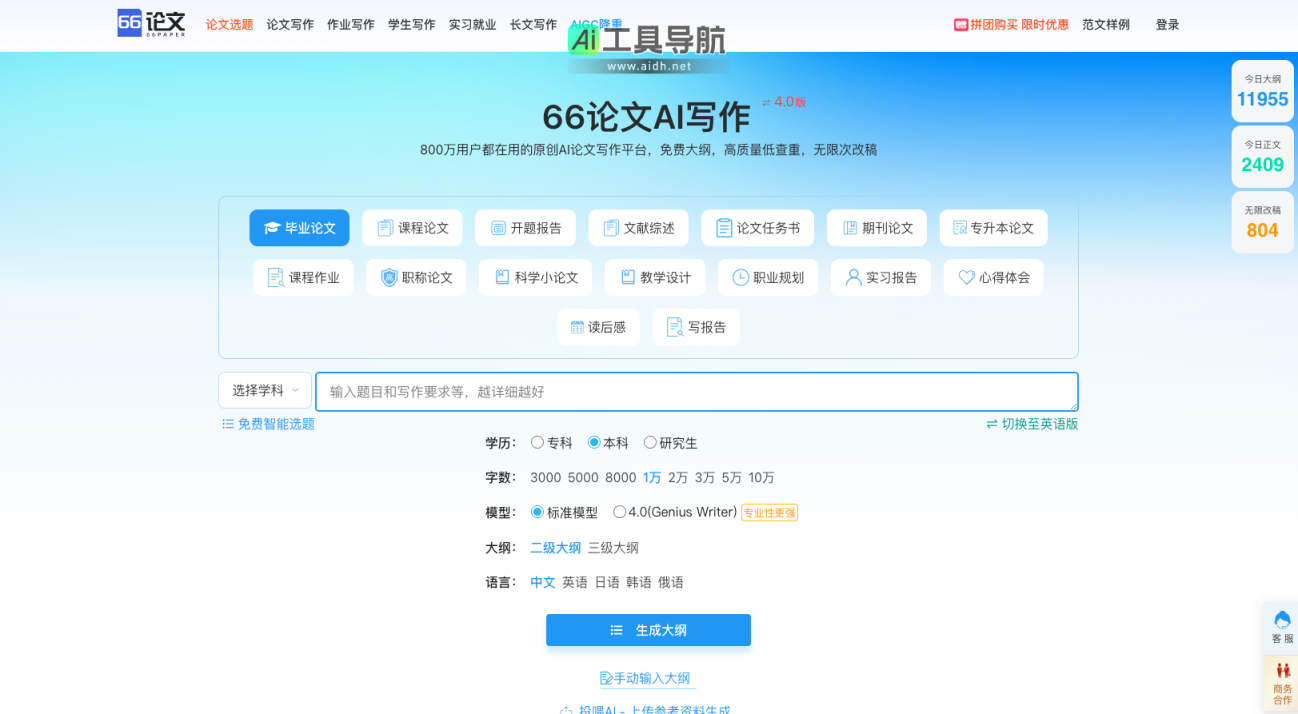
Task: Choose the 心得体会 category
Action: click(993, 277)
